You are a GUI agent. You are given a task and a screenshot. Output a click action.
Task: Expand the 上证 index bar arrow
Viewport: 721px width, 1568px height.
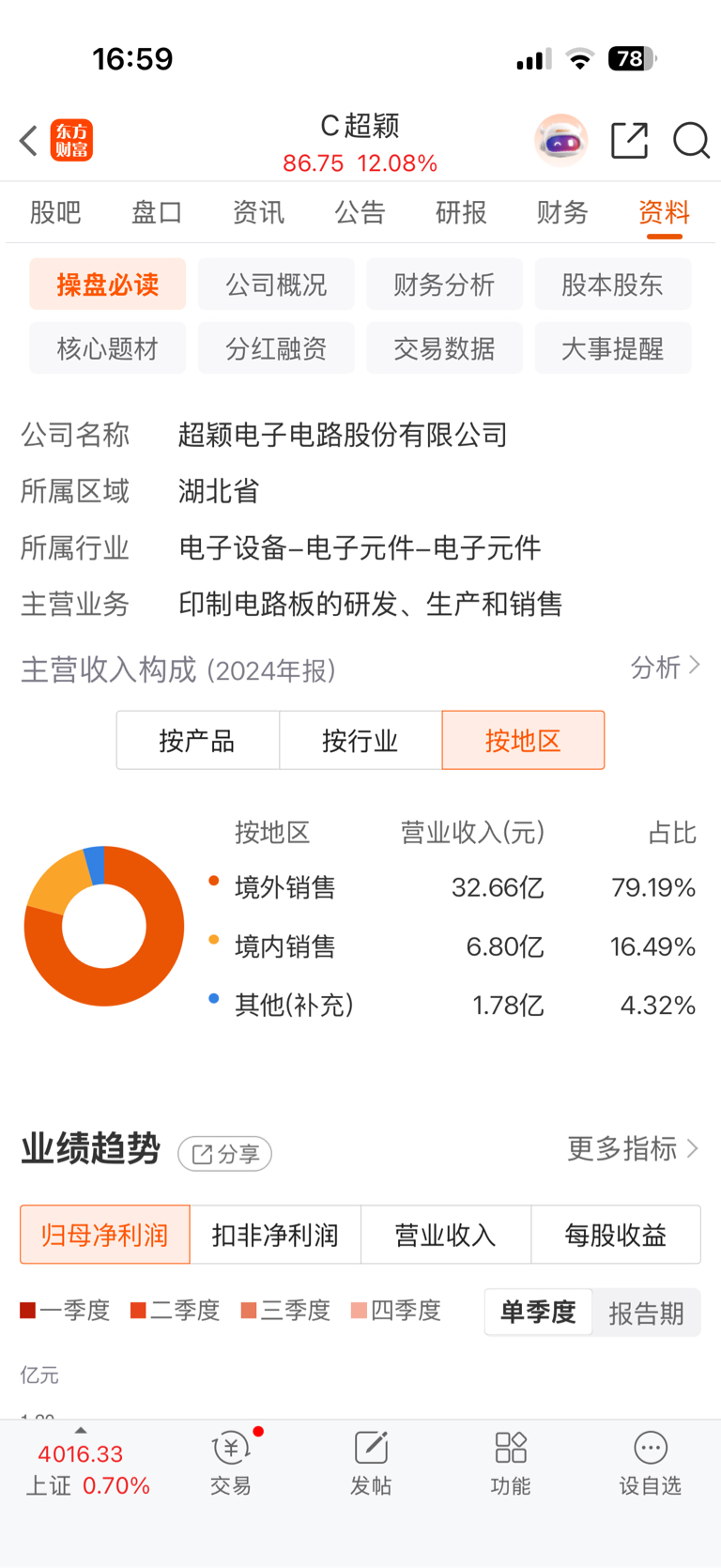(81, 1430)
